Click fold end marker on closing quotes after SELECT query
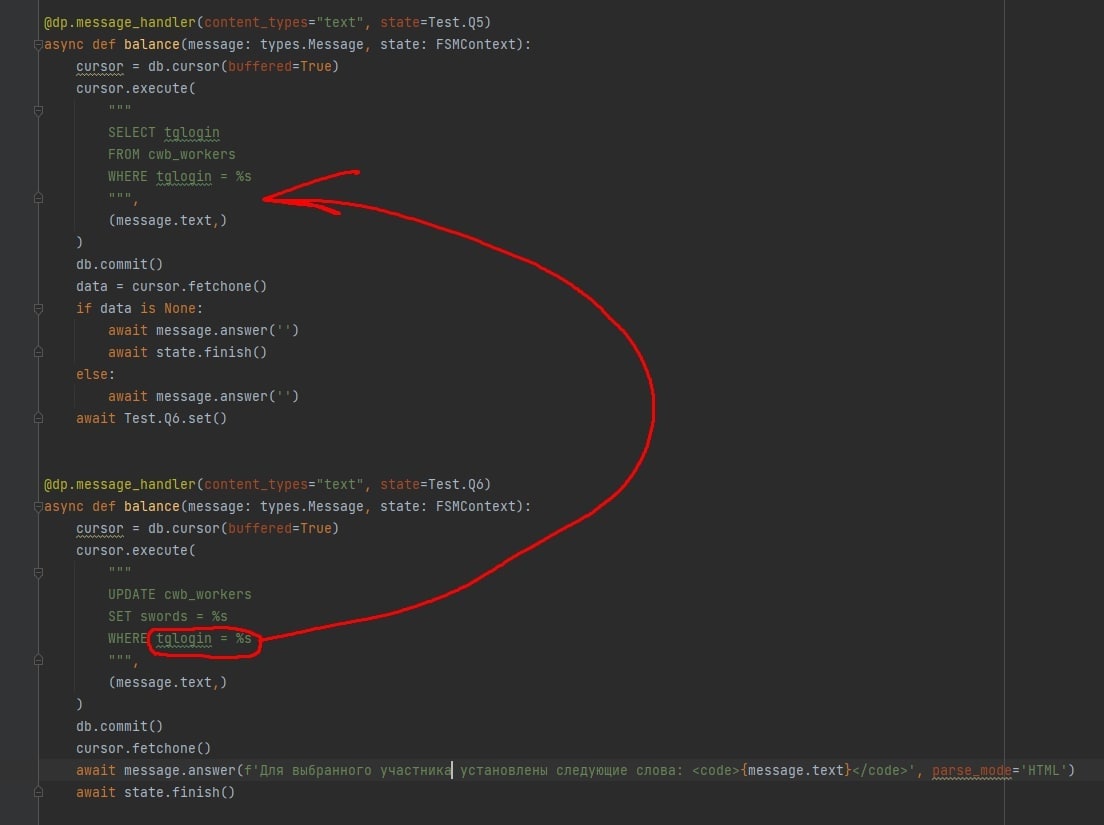 [x=38, y=199]
